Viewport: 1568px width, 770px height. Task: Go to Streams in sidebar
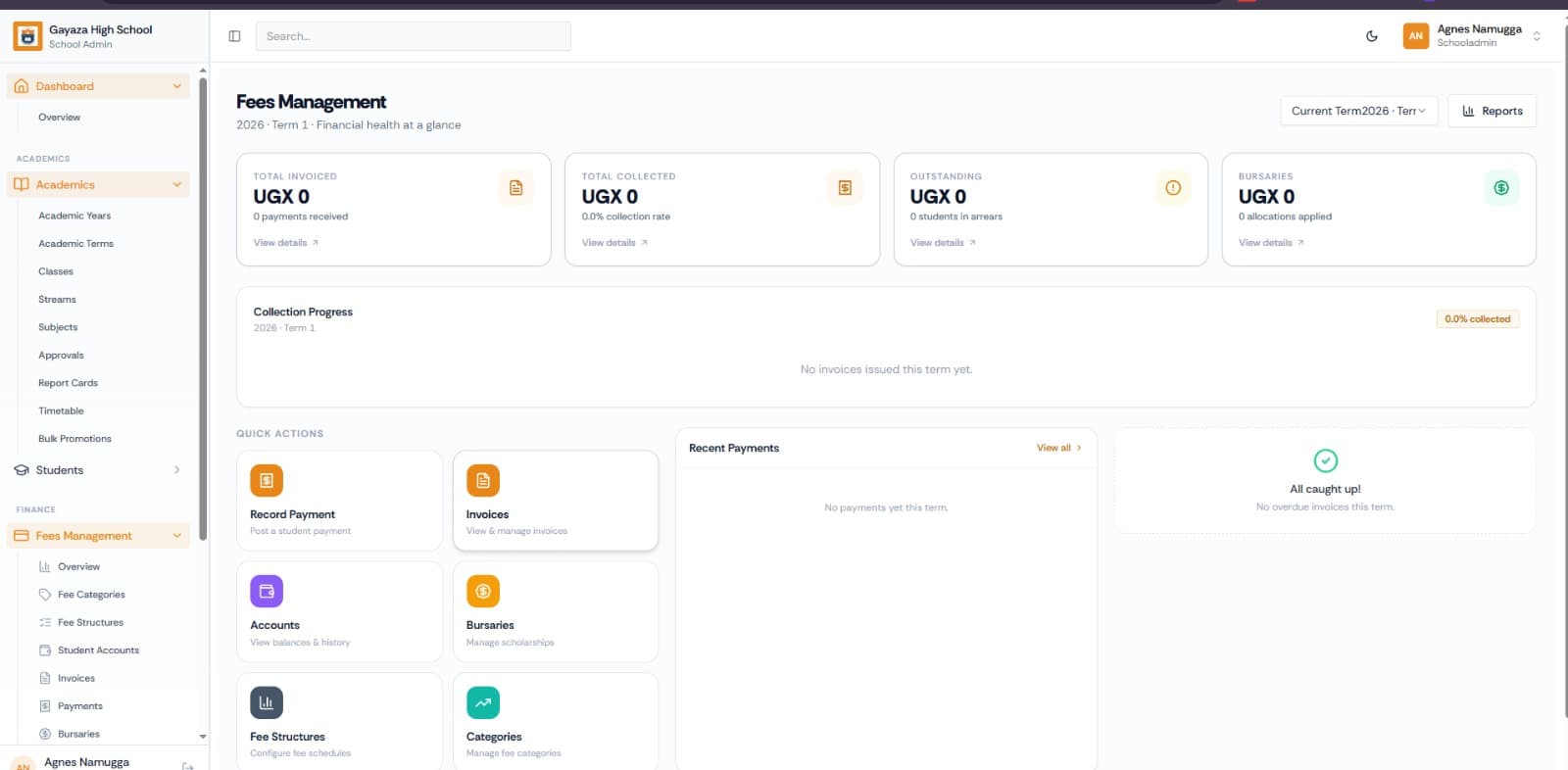tap(57, 300)
